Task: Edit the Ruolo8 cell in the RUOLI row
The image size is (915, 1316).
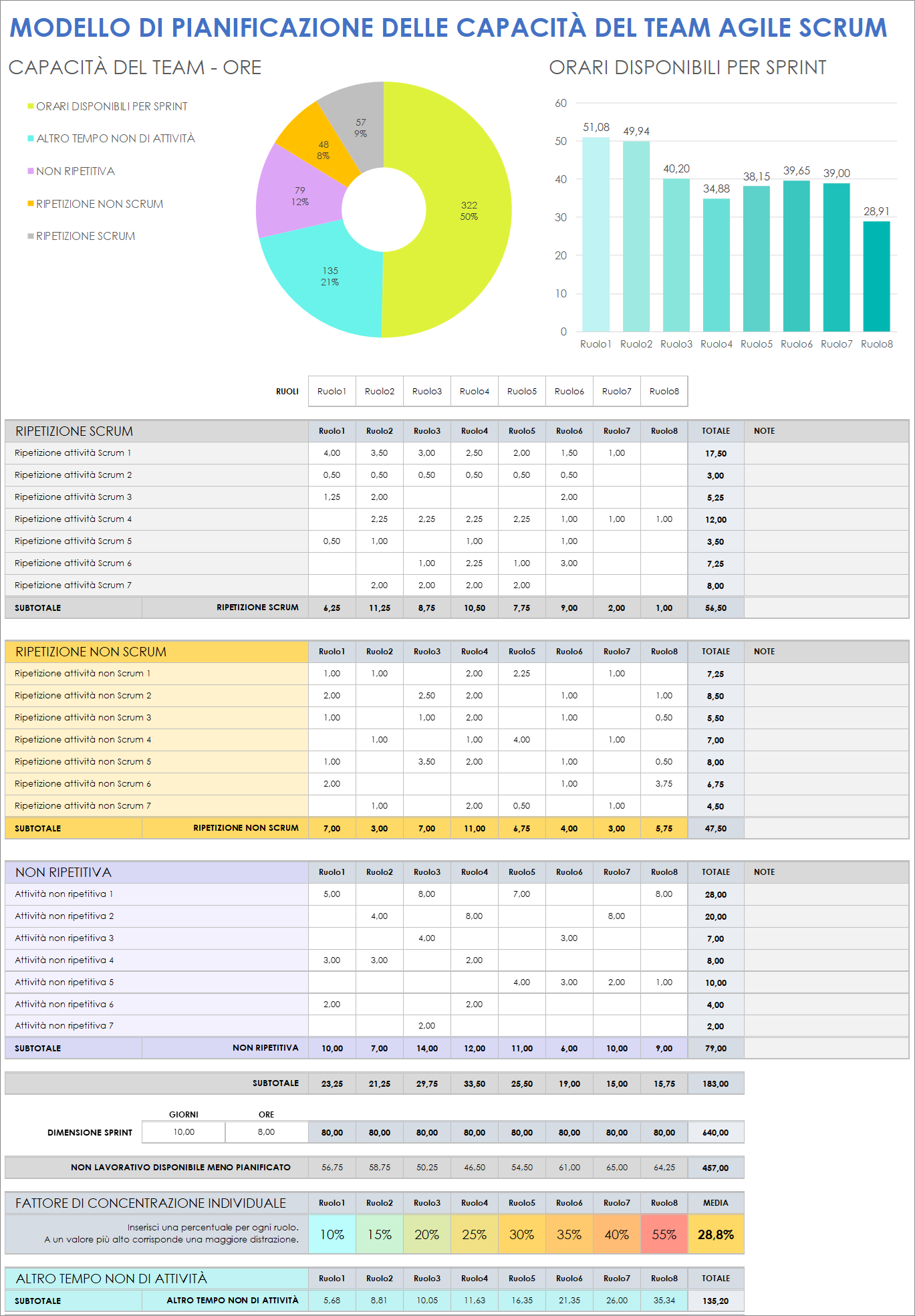Action: [664, 391]
